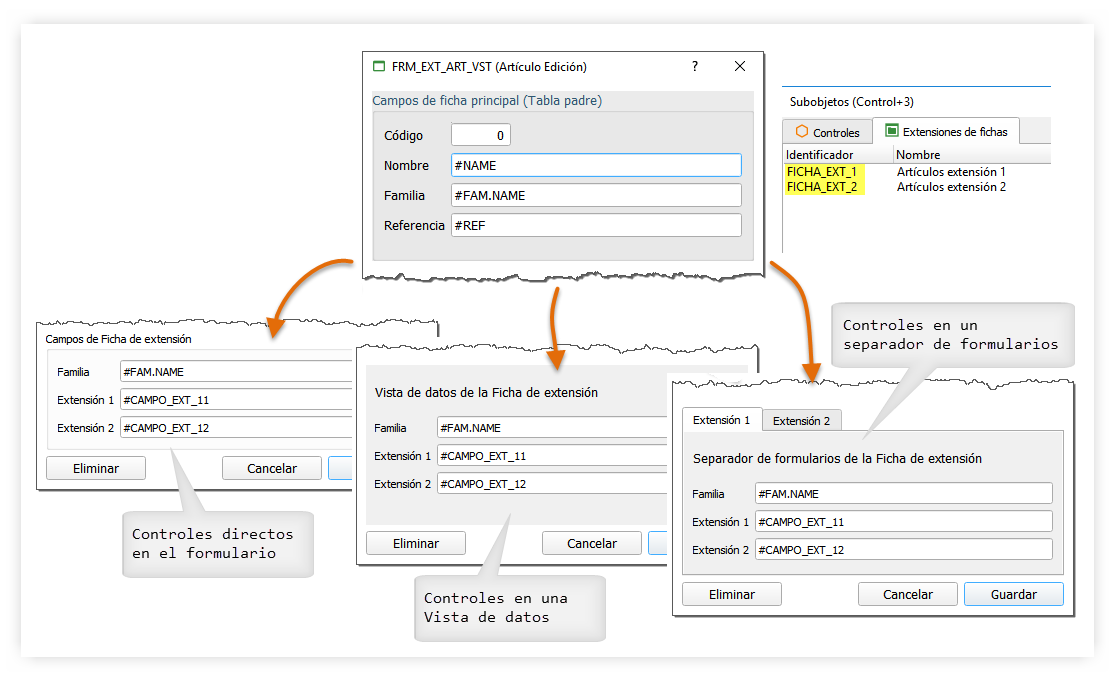This screenshot has width=1115, height=678.
Task: Focus the Código numeric field
Action: point(481,135)
